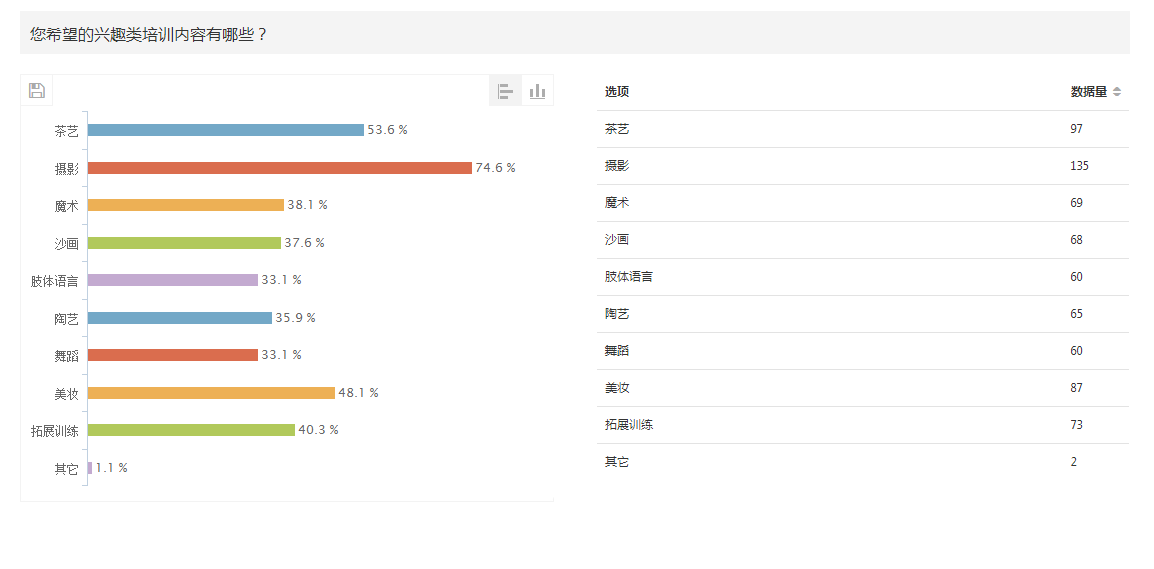The image size is (1154, 569).
Task: Click the green 拓展训练 bar
Action: 191,430
